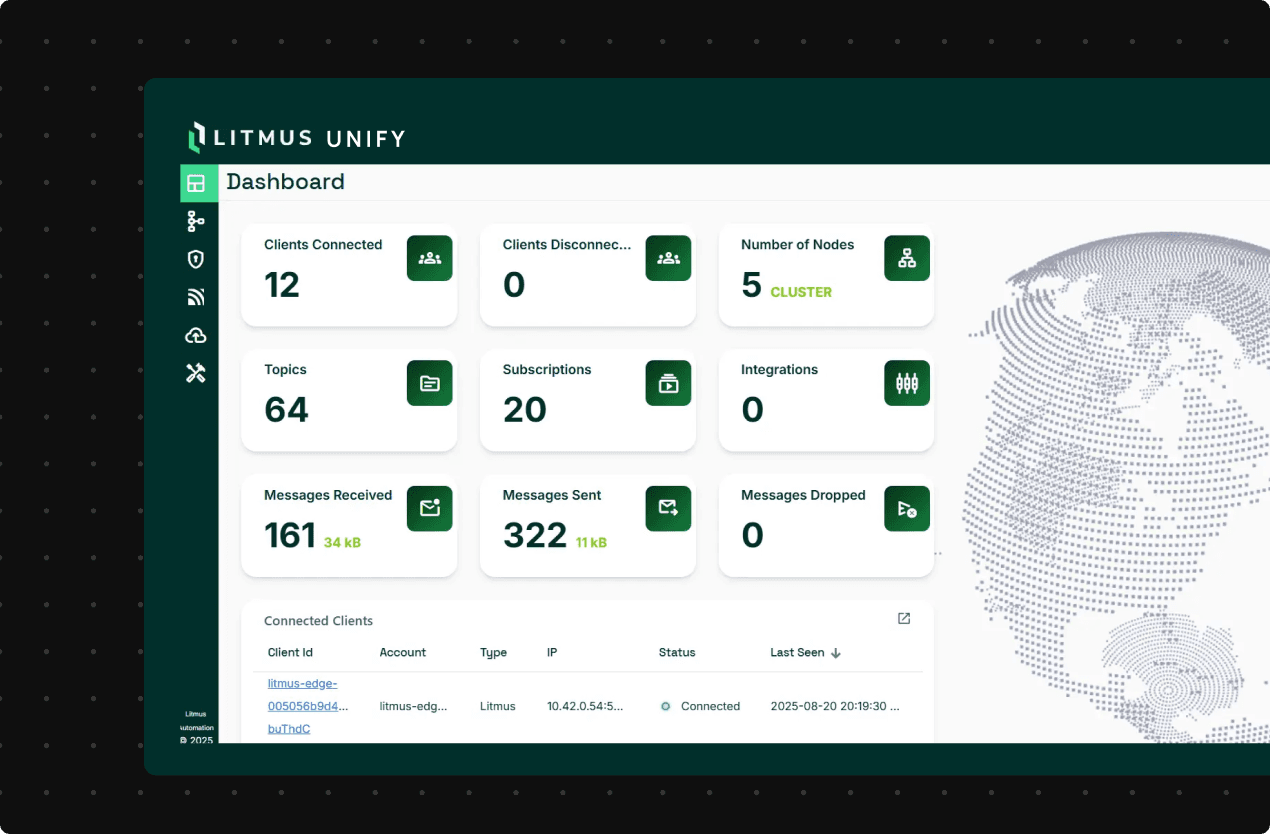Click the Messages Dropped card title
The image size is (1270, 834).
[803, 495]
